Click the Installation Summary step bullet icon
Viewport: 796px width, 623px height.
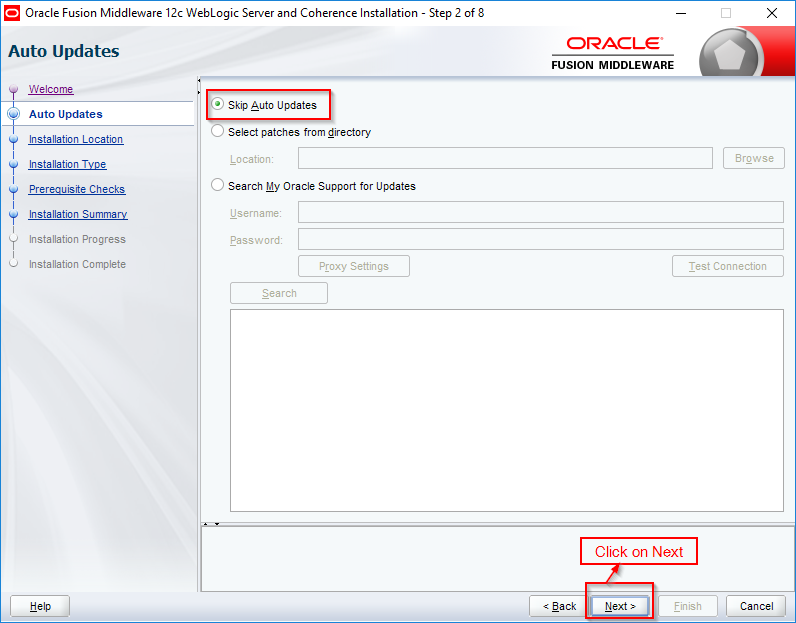pos(14,214)
